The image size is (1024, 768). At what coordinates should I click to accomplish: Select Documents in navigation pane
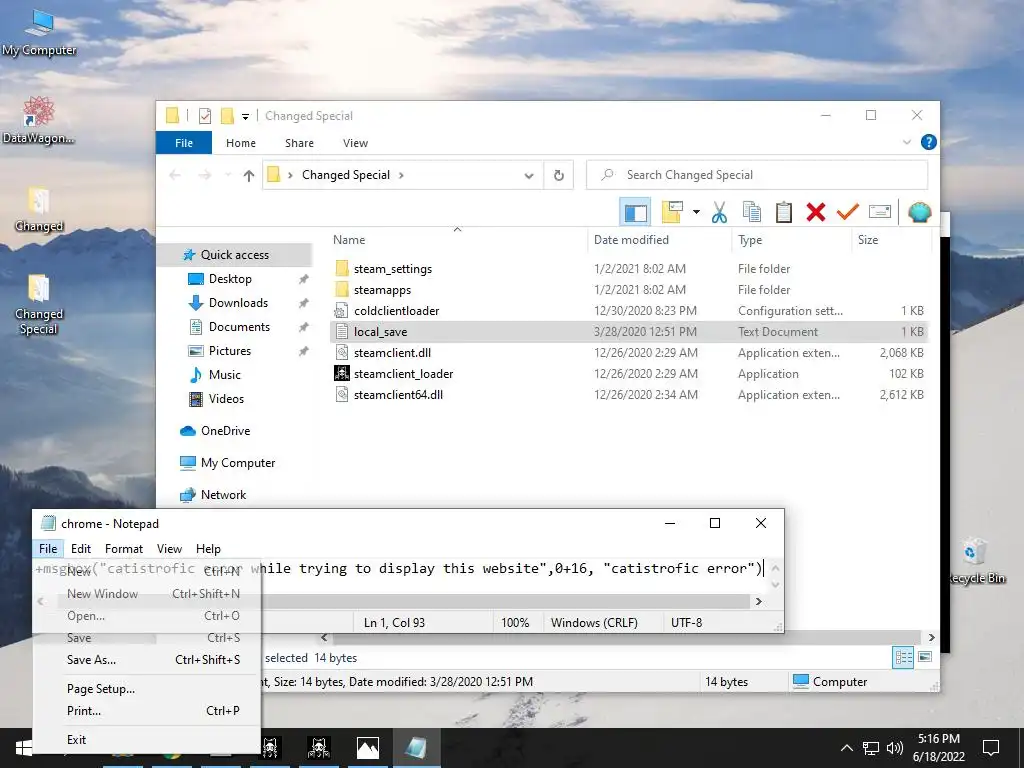(x=239, y=327)
